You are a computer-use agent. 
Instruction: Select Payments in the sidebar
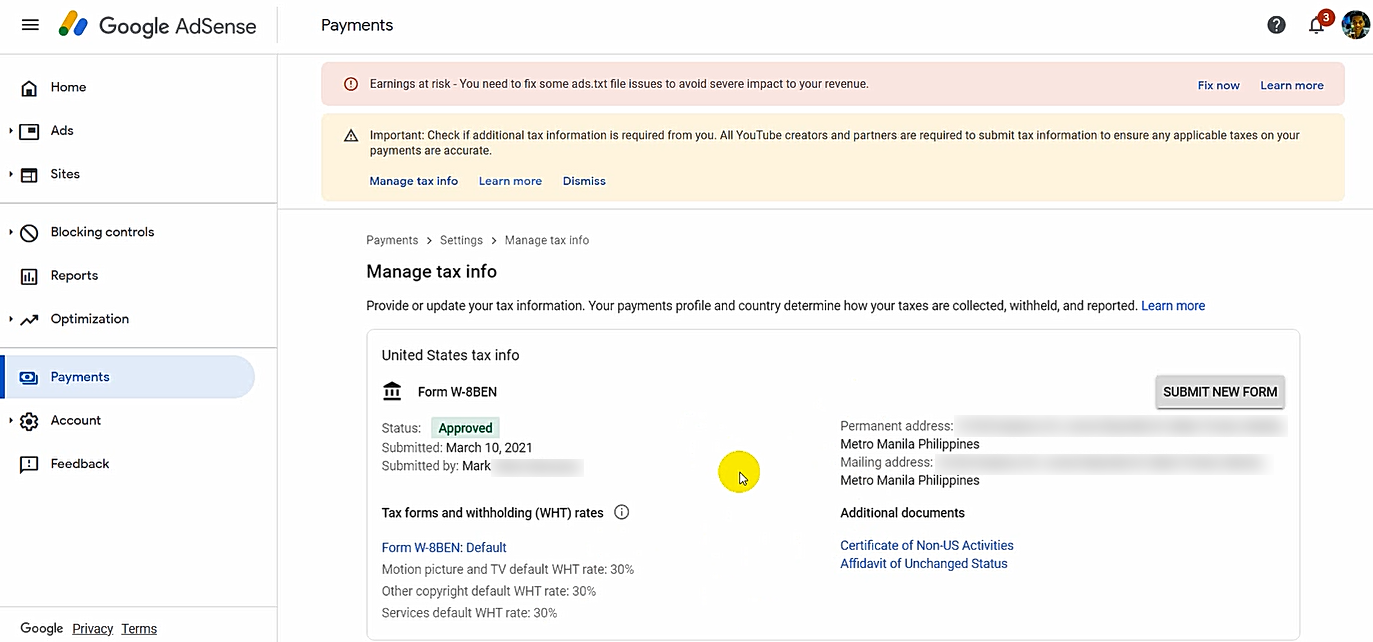point(80,377)
